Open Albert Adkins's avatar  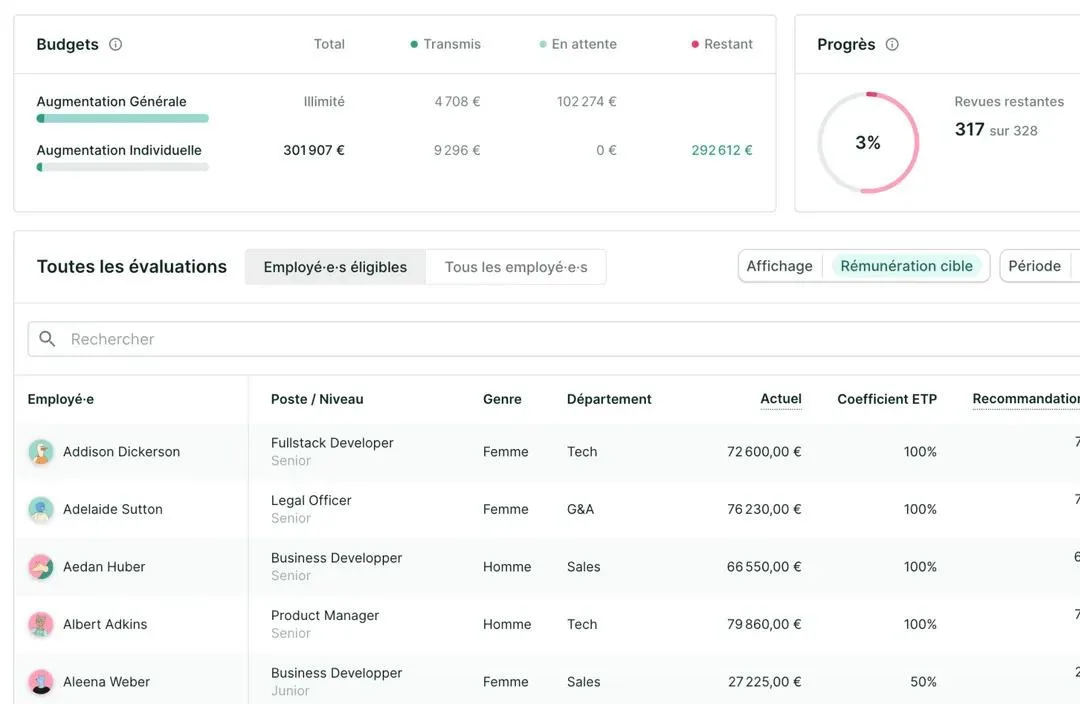point(41,624)
